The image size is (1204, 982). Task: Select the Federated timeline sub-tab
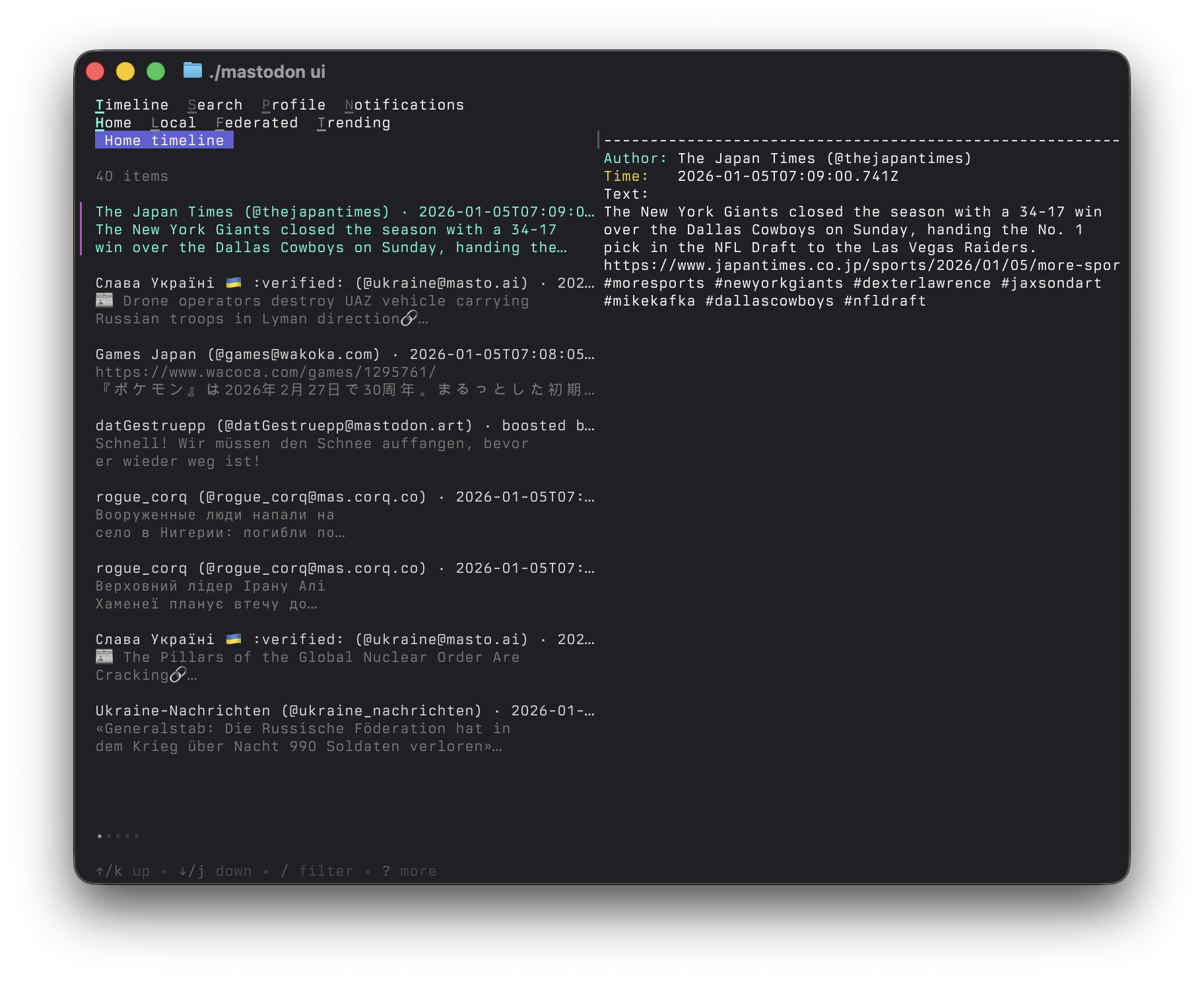point(257,123)
